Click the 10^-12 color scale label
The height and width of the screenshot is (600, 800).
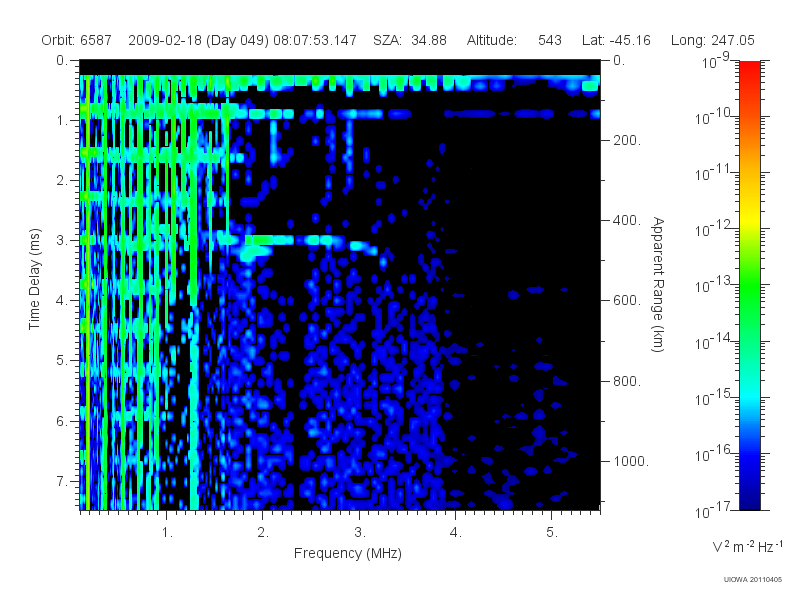(x=712, y=230)
